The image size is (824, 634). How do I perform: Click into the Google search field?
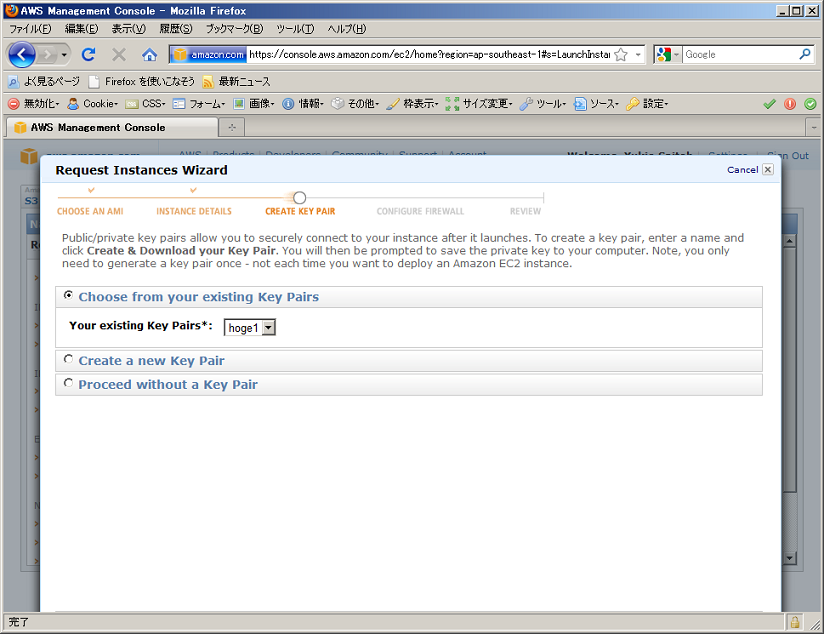point(738,54)
